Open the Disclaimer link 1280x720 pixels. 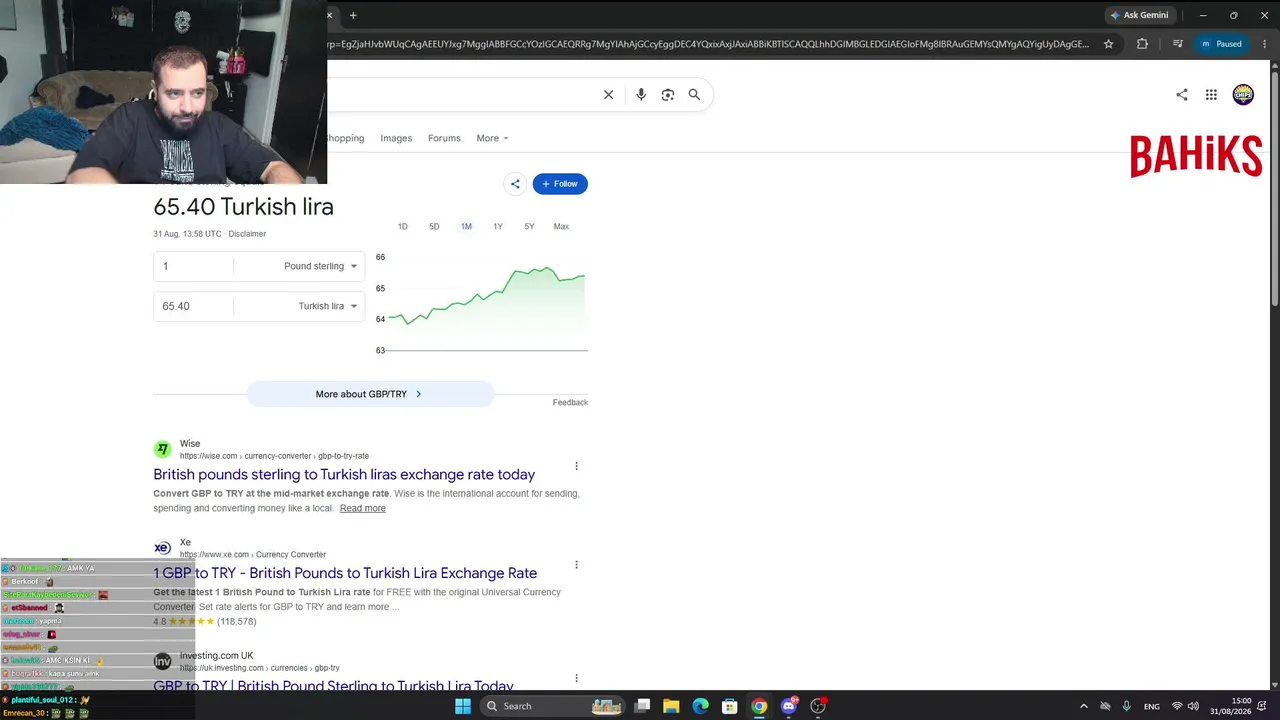[x=247, y=234]
